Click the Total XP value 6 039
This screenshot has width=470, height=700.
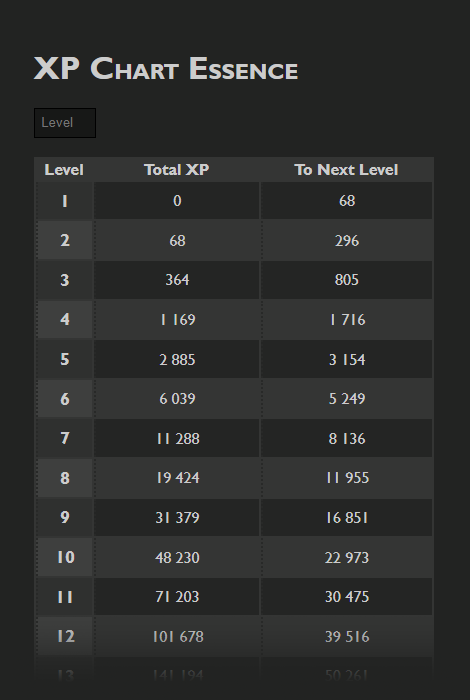[x=177, y=399]
